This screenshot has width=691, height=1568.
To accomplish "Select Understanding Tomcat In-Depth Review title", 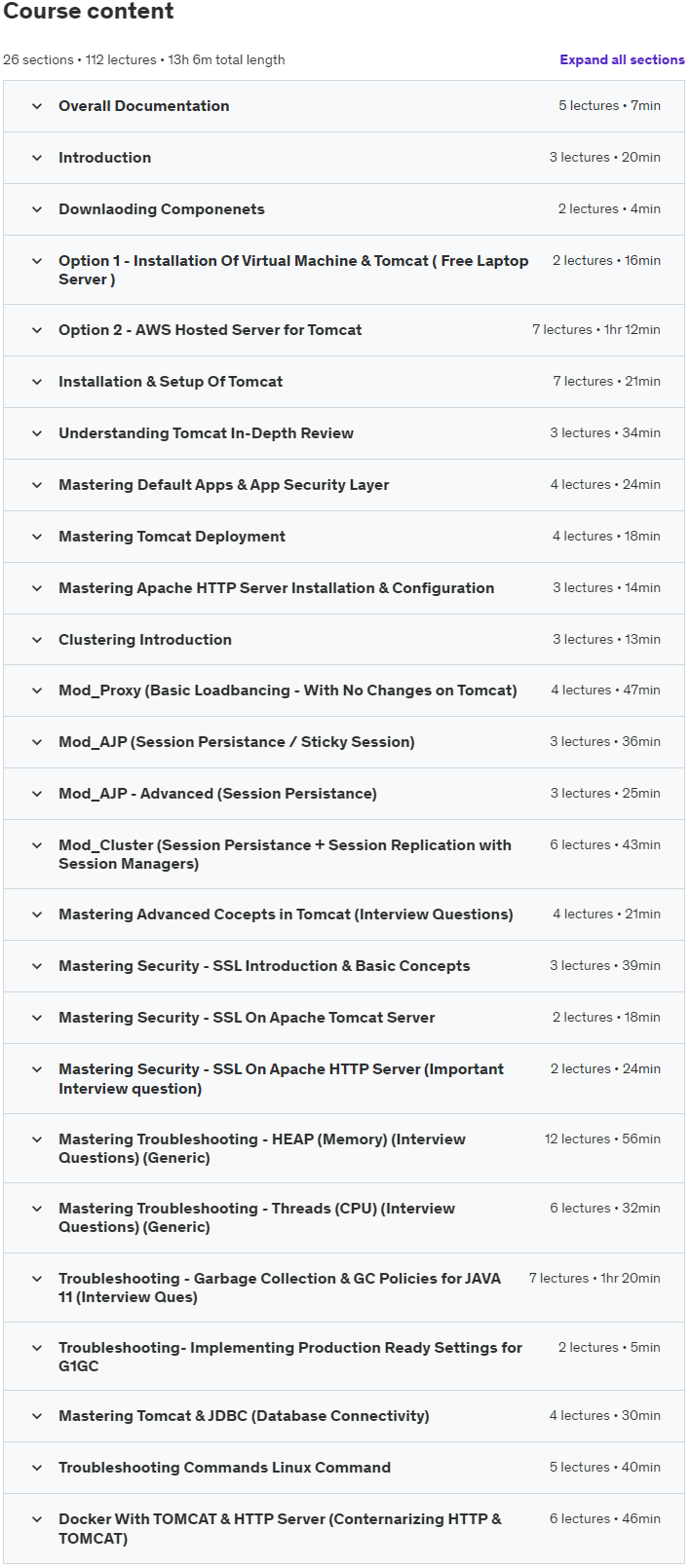I will (x=206, y=433).
